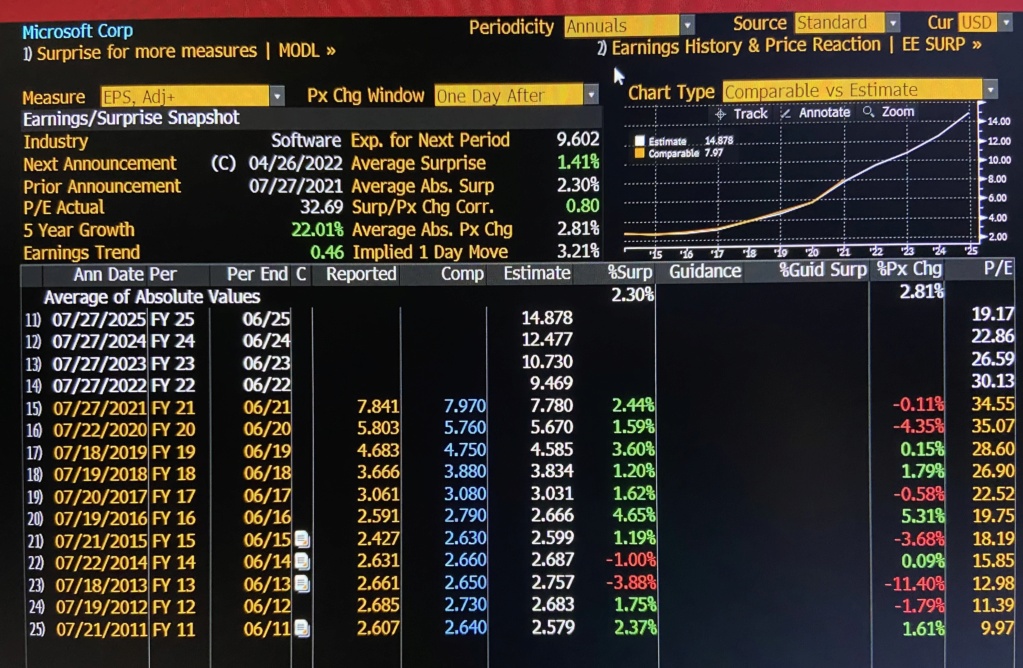Open the Periodicity dropdown showing Annuals
The image size is (1023, 668).
[629, 25]
